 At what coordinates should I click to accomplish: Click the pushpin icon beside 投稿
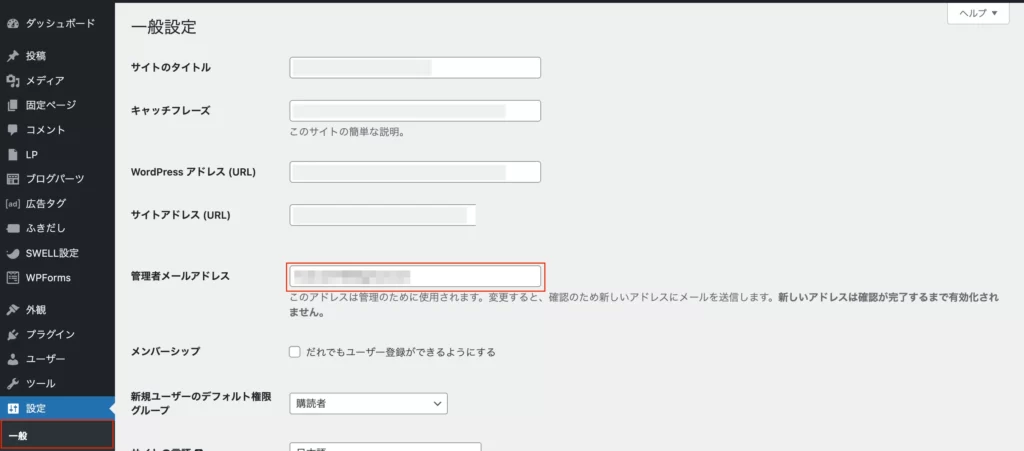pos(12,56)
